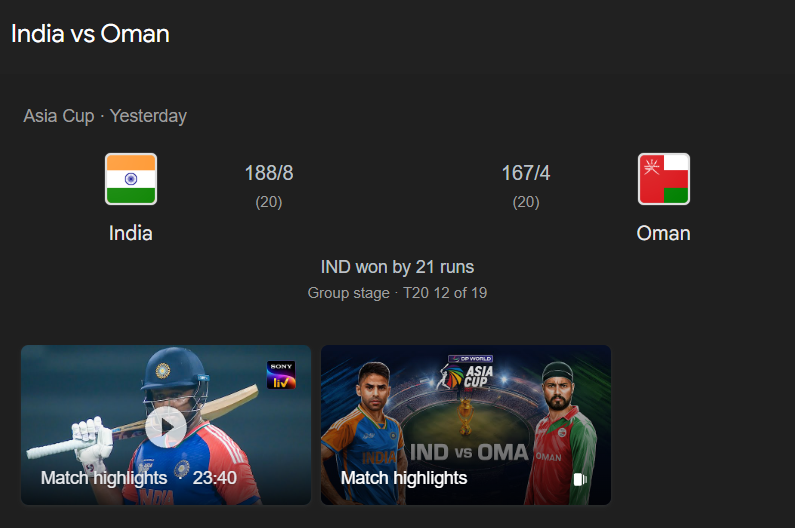Click the Group stage T20 12 of 19 text

click(x=398, y=293)
